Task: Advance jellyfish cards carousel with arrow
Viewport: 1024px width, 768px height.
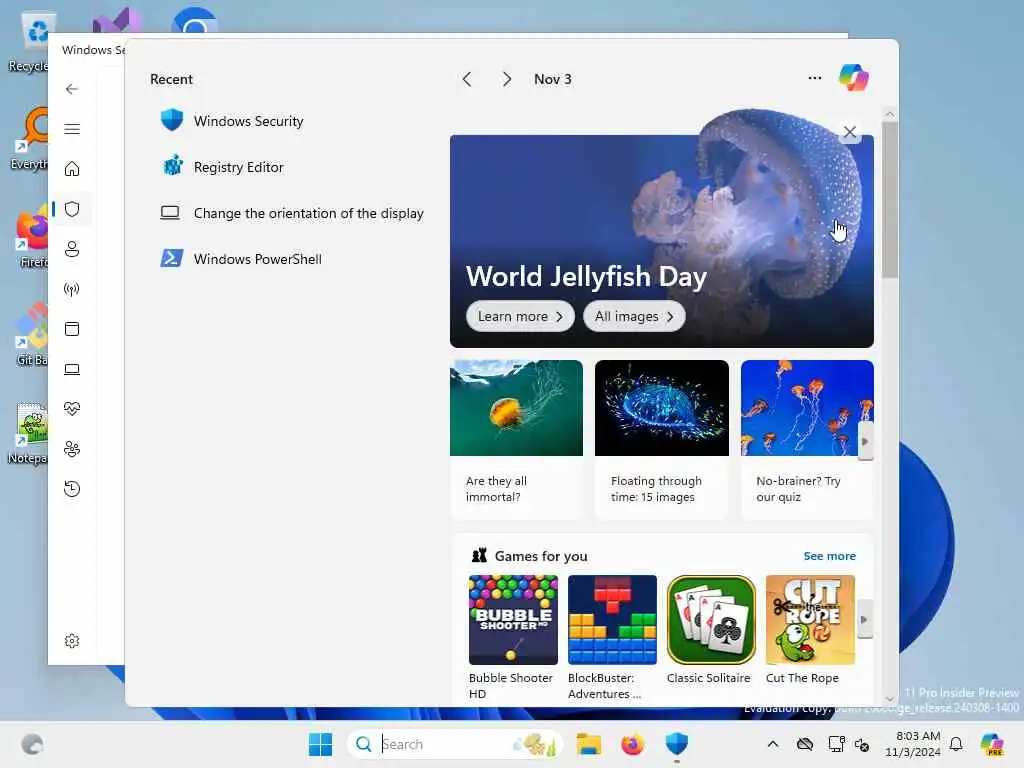Action: 865,441
